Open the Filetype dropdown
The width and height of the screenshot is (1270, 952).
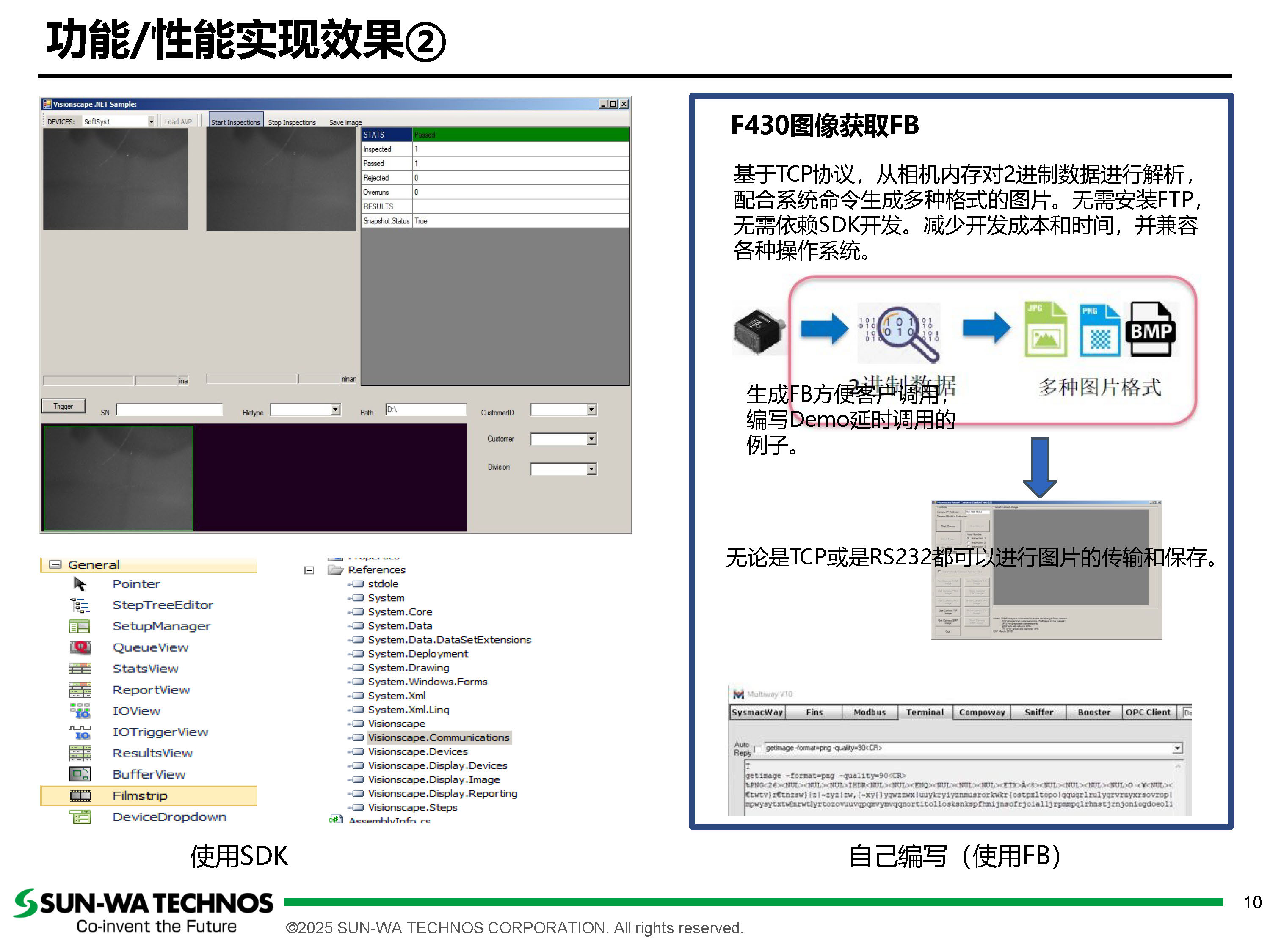(335, 410)
